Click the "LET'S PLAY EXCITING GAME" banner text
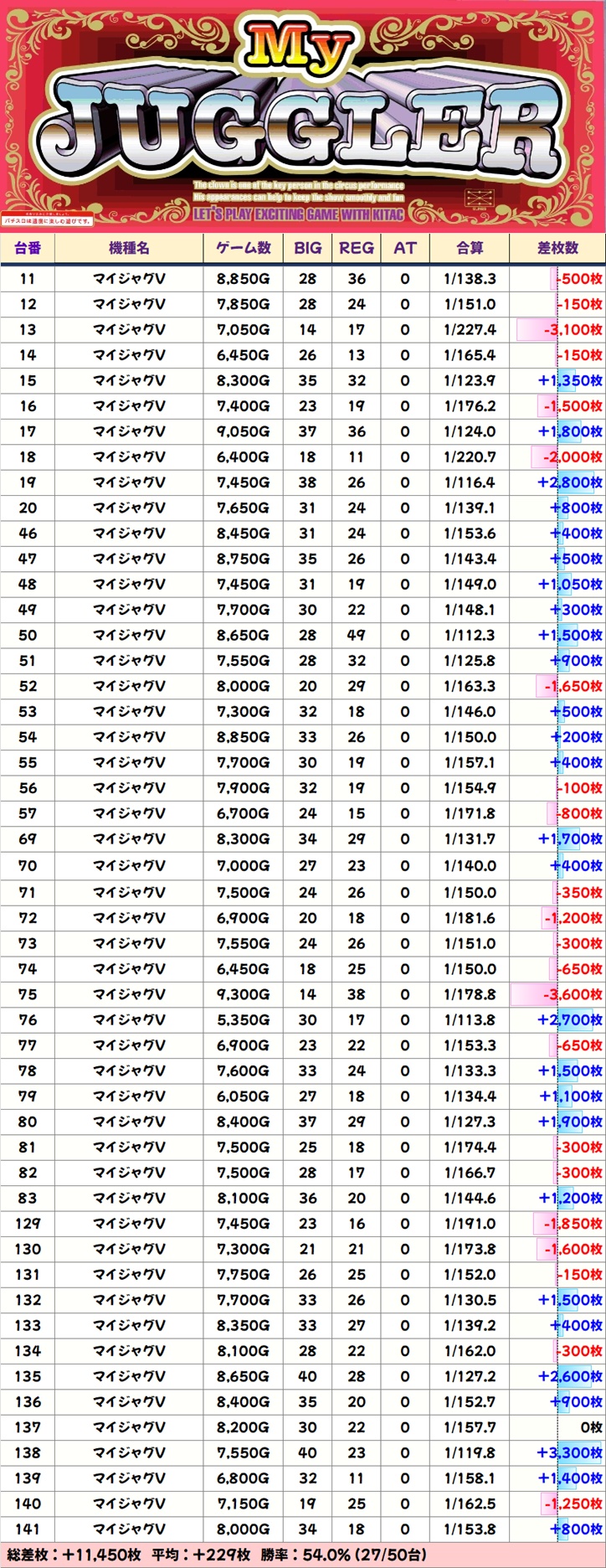 click(298, 214)
